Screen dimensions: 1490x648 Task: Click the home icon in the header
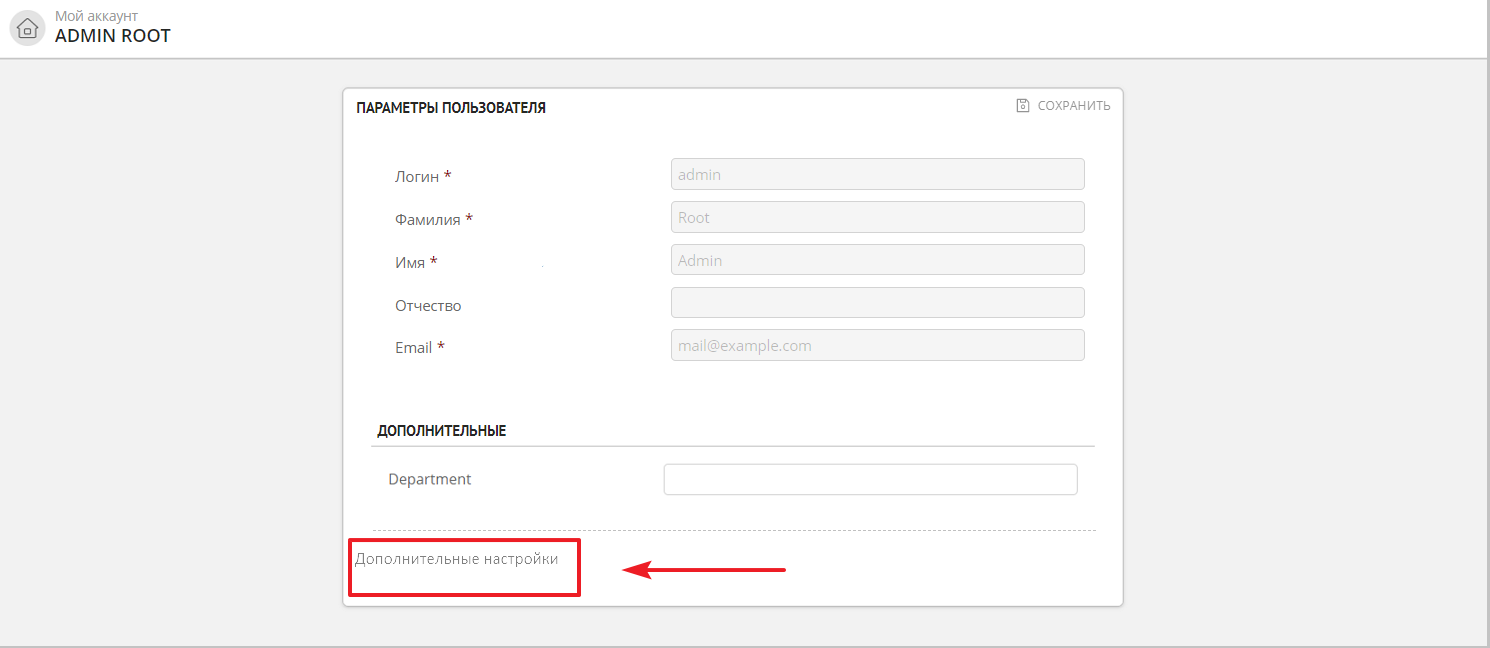(x=27, y=28)
